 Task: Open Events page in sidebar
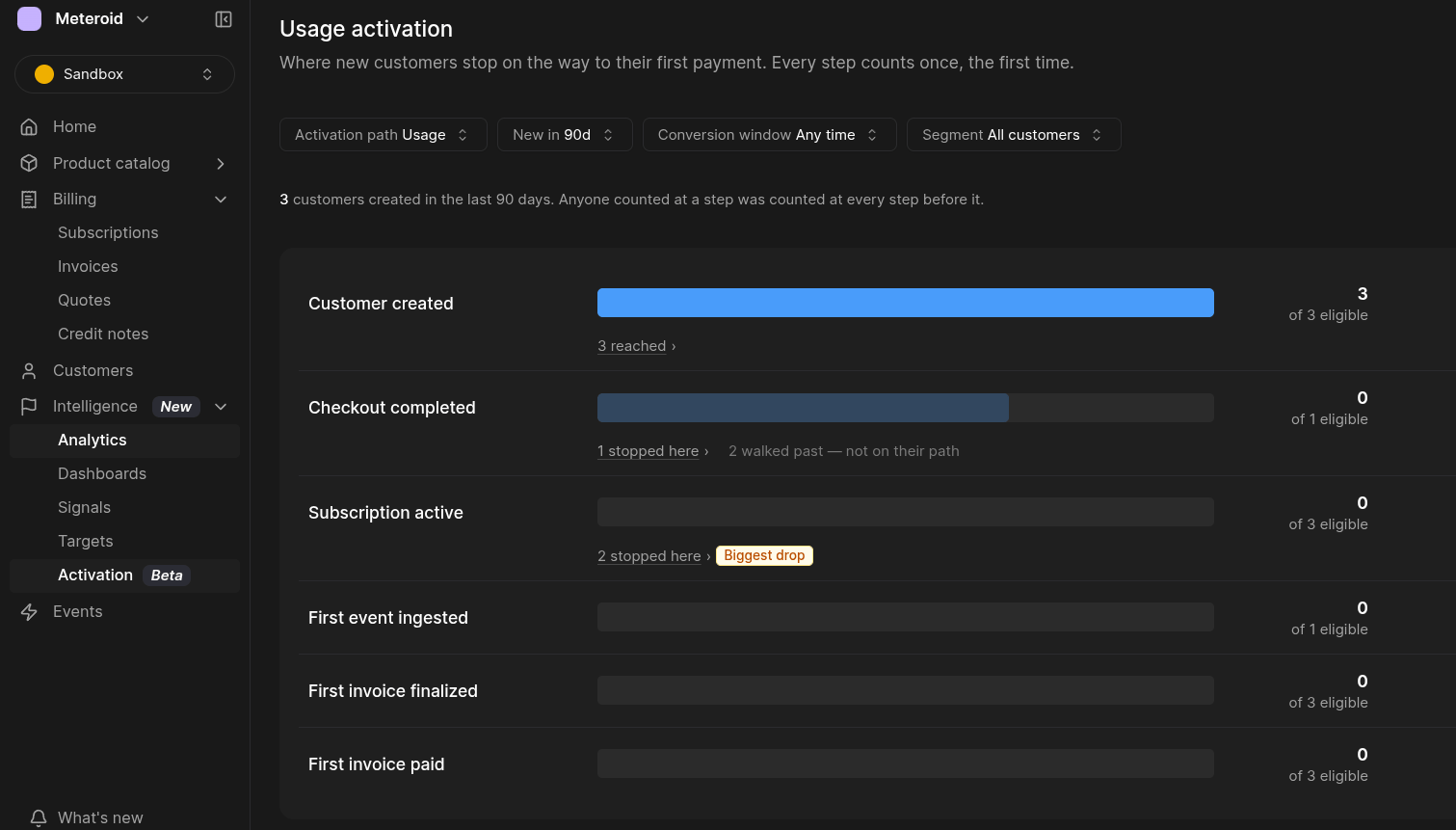click(x=124, y=612)
